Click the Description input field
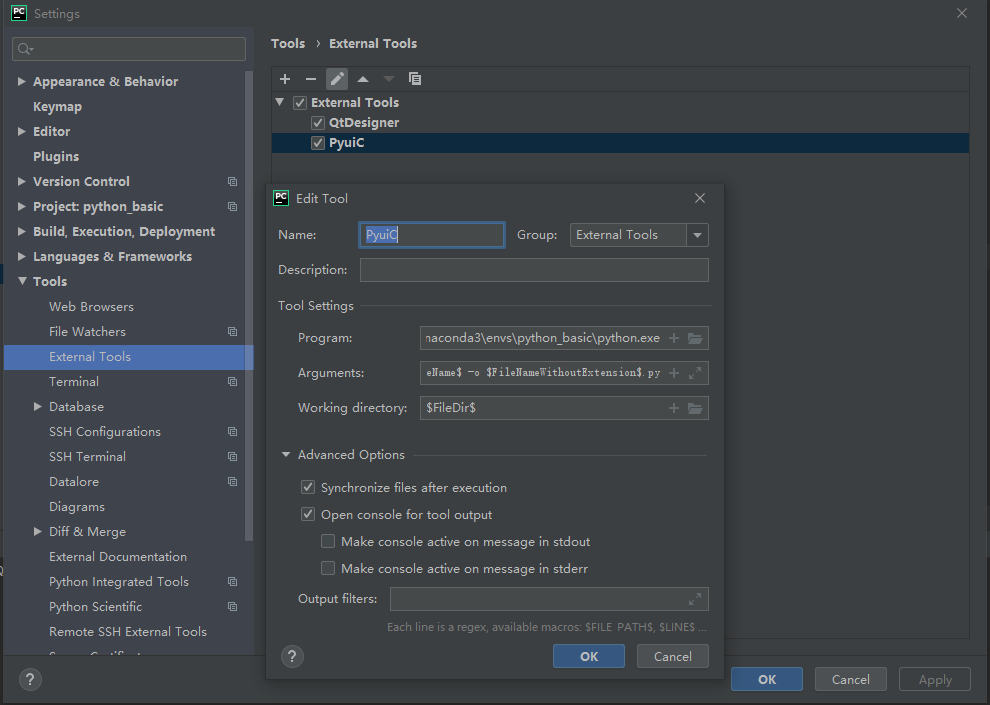The image size is (990, 705). tap(534, 270)
